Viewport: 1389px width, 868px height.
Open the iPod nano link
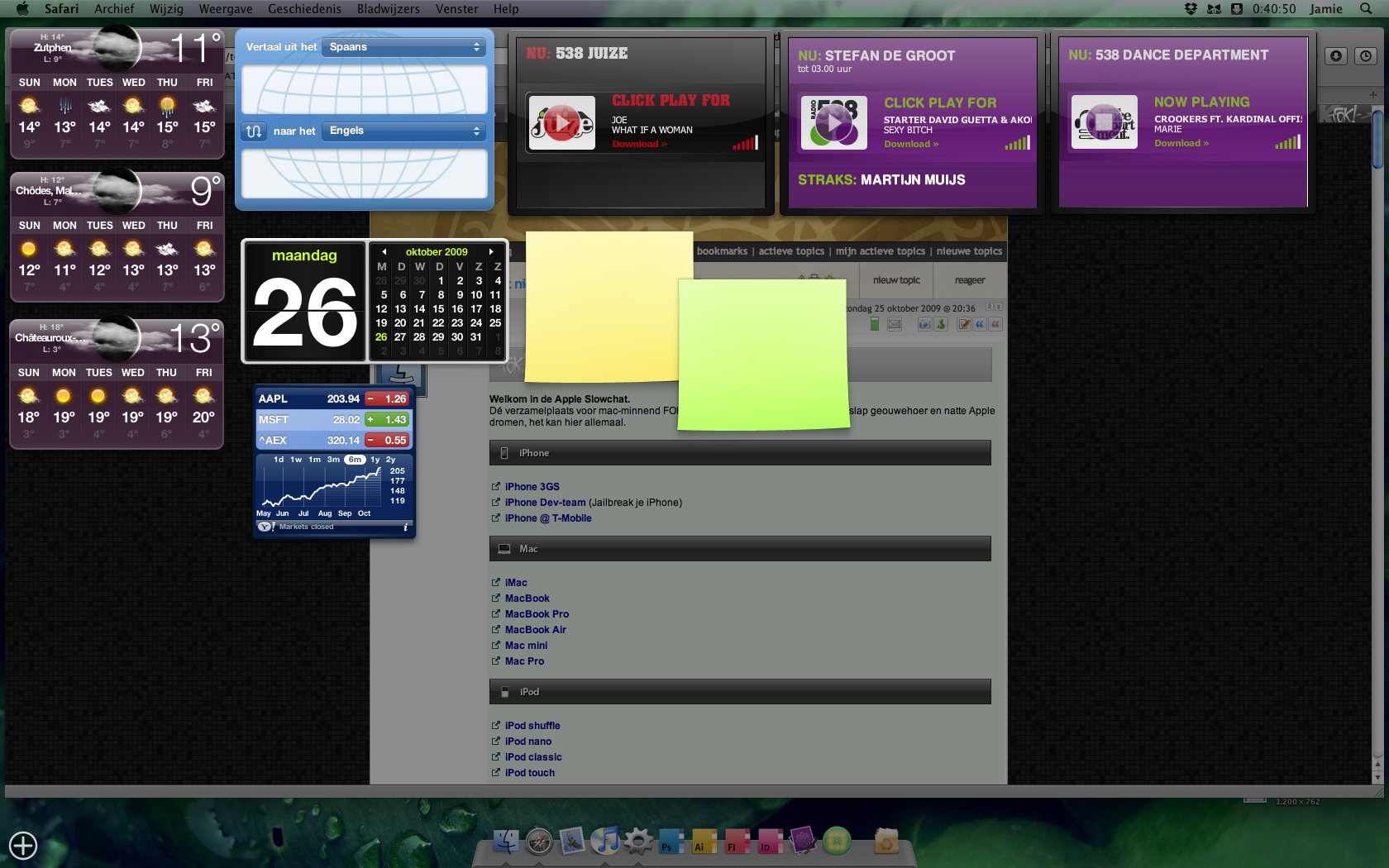pos(528,742)
